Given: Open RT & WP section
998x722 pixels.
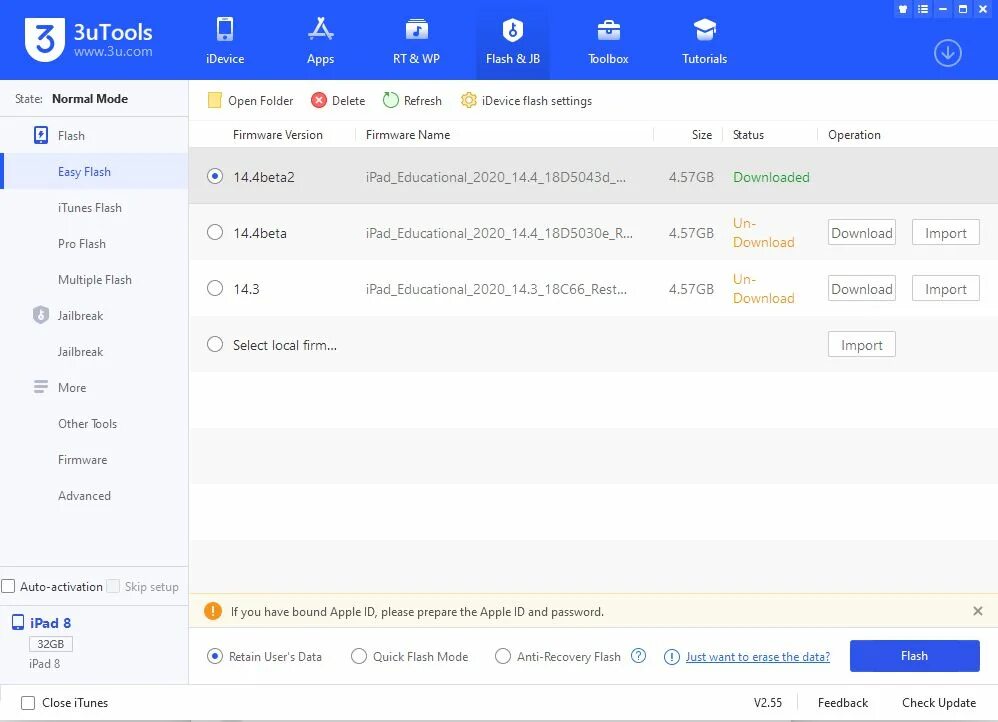Looking at the screenshot, I should click(x=416, y=41).
